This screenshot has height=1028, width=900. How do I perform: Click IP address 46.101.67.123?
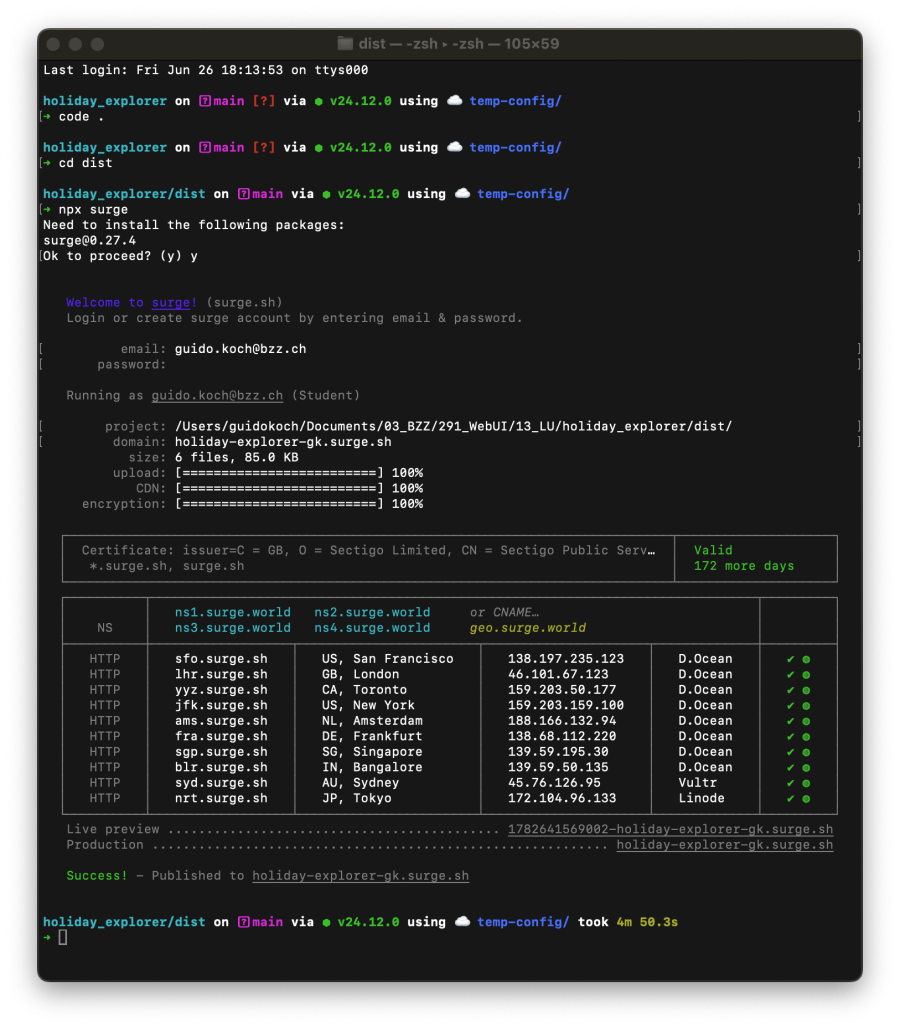coord(558,675)
